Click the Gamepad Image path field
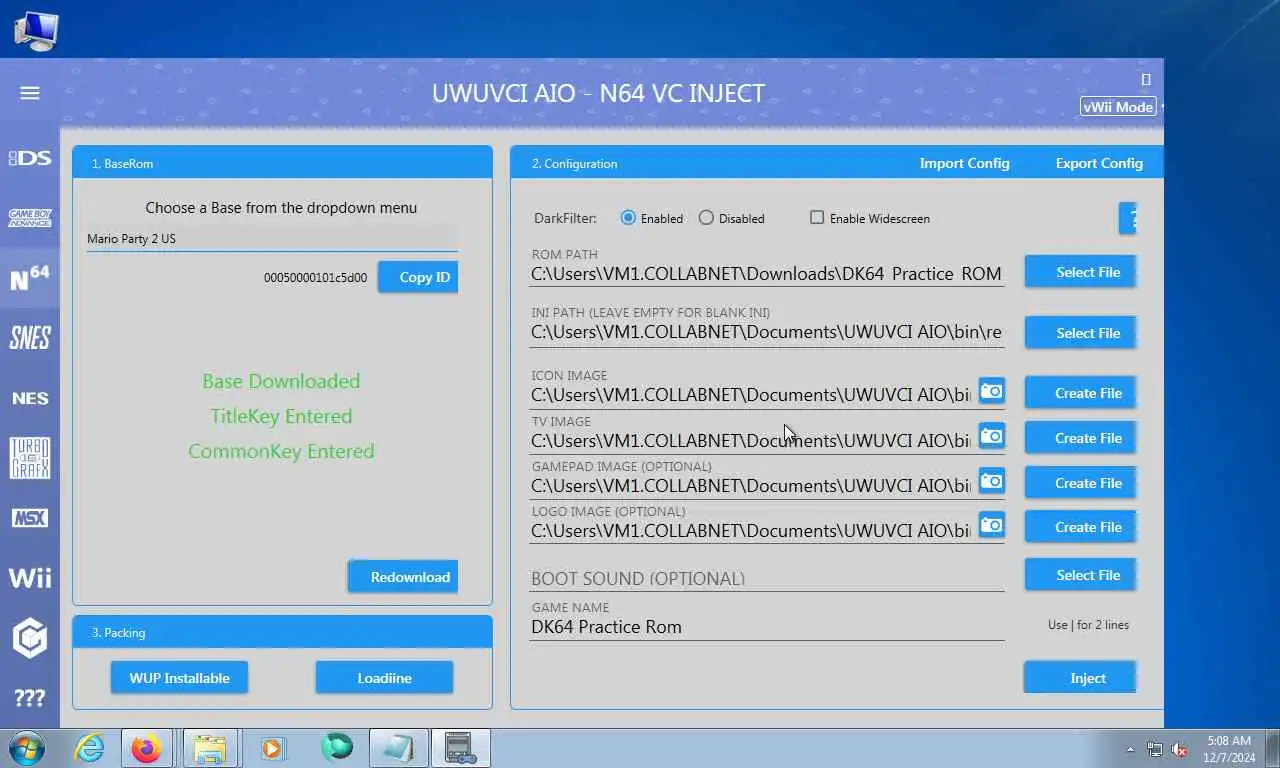 pyautogui.click(x=751, y=485)
